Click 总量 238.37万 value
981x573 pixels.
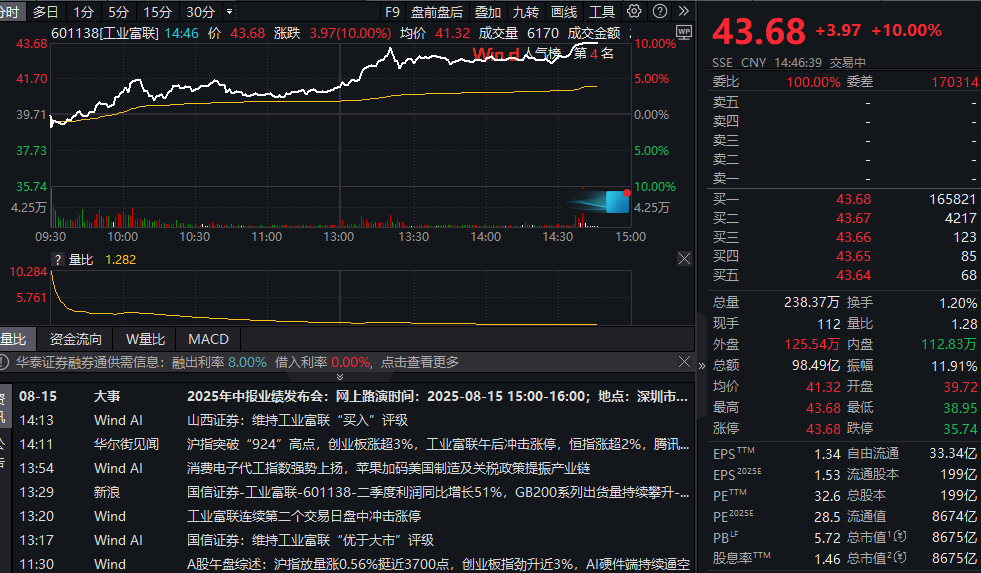(811, 303)
